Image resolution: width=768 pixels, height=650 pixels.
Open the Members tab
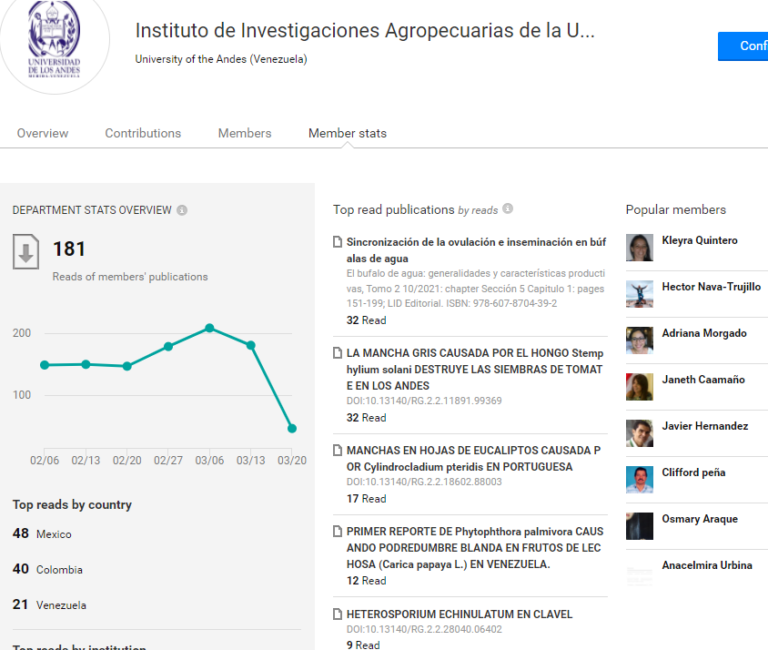coord(244,133)
